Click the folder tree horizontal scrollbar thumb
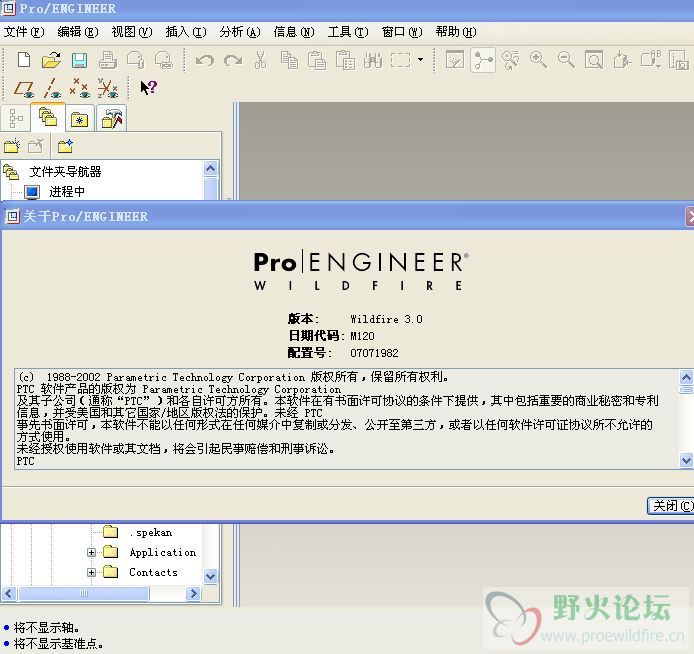The image size is (694, 654). click(83, 593)
